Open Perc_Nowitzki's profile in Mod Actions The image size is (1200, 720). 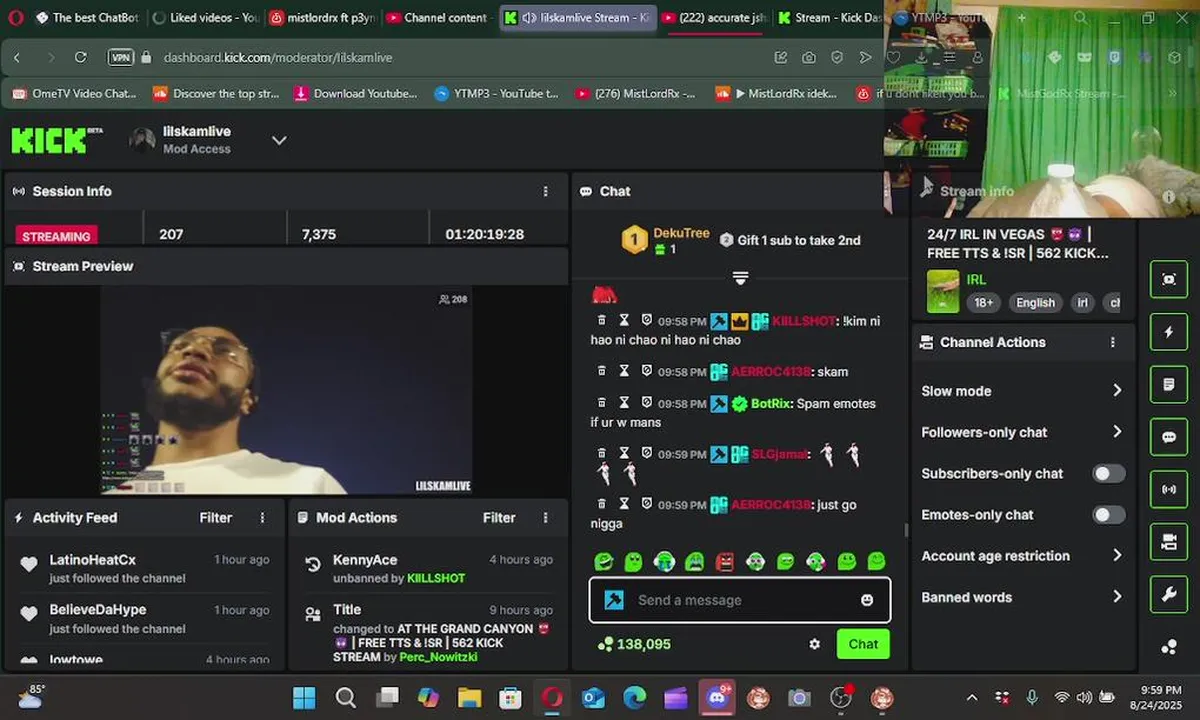pos(439,657)
